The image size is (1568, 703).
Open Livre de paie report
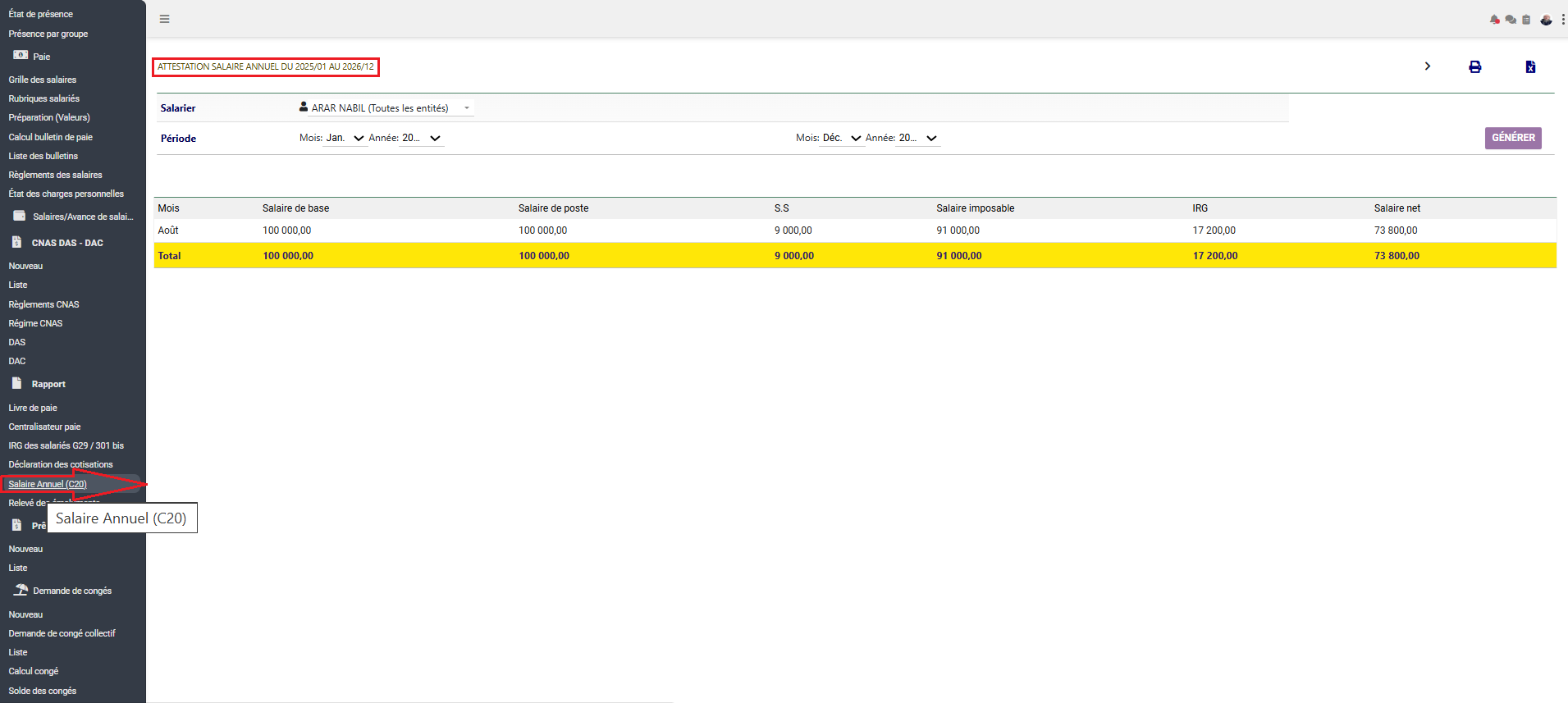coord(33,408)
